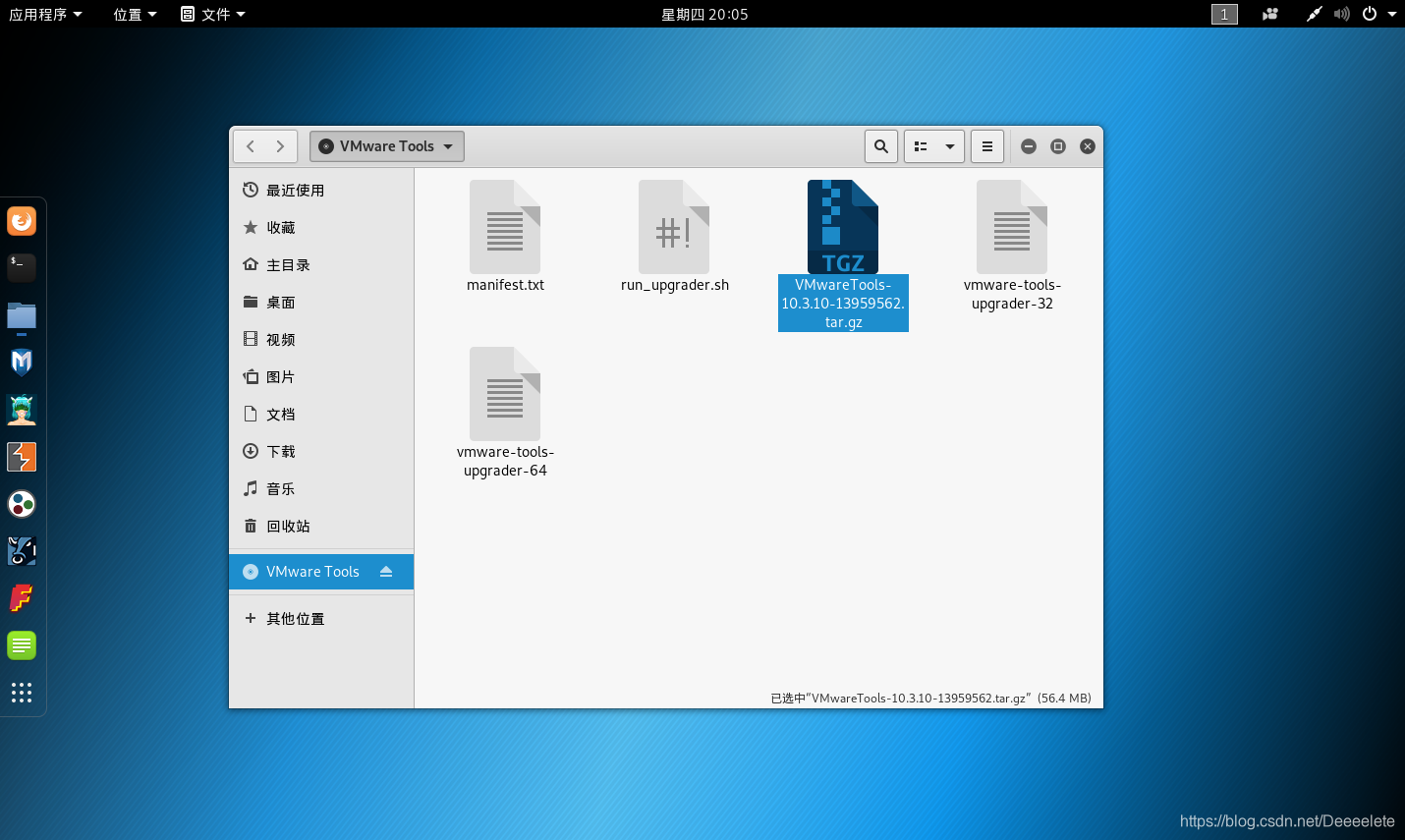This screenshot has width=1405, height=840.
Task: Open 其他位置 other locations
Action: pyautogui.click(x=321, y=619)
